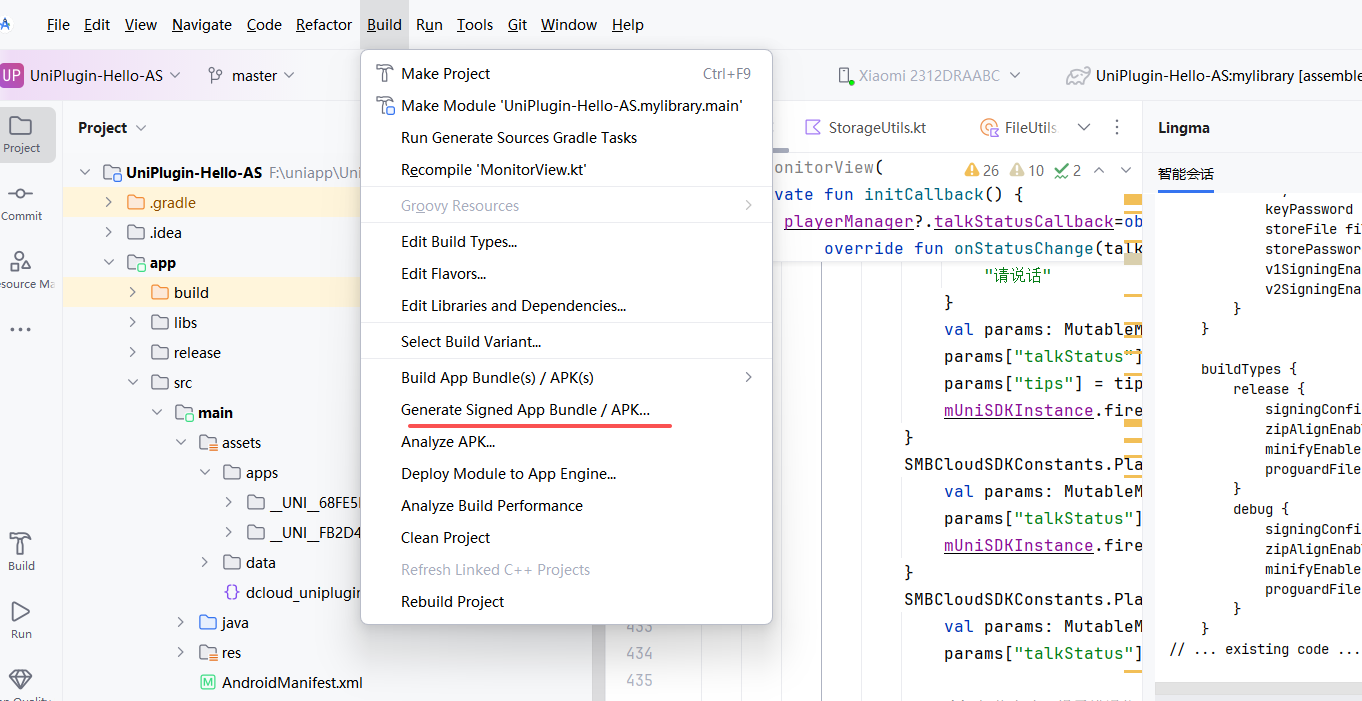The width and height of the screenshot is (1362, 701).
Task: Open the Commit tool window
Action: tap(21, 202)
